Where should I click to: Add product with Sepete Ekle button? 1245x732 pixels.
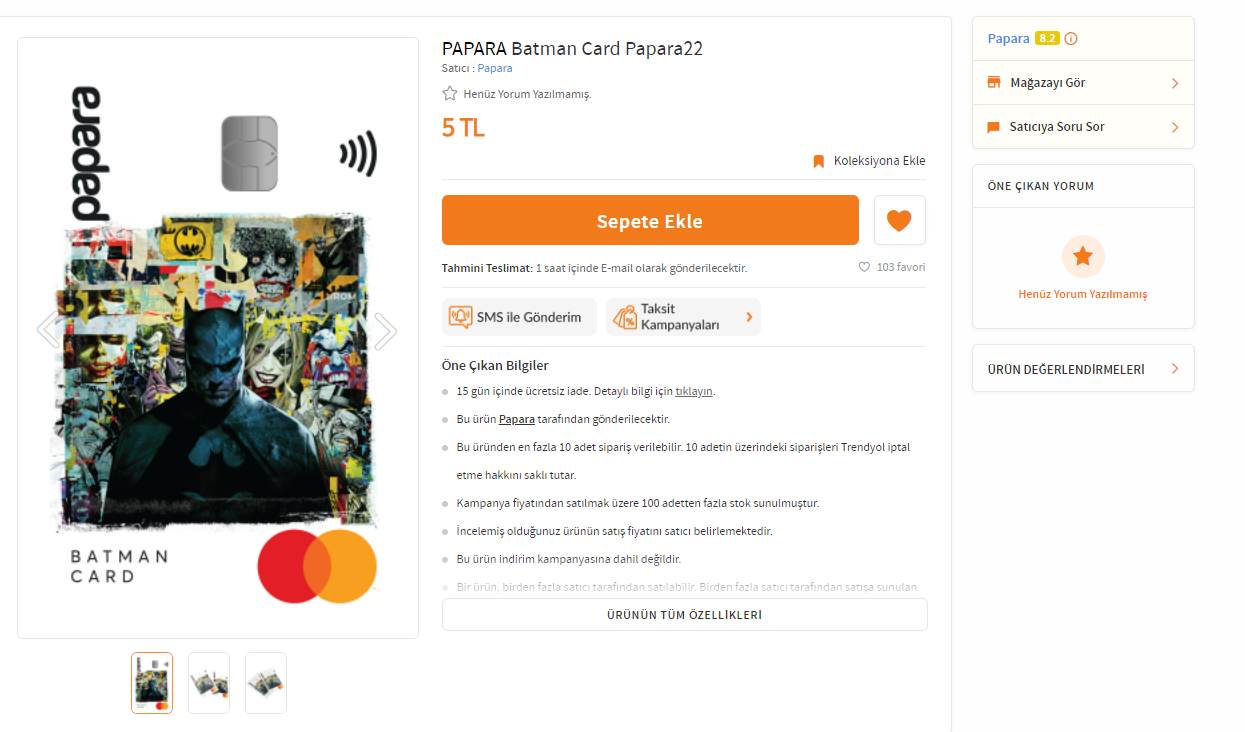(x=650, y=221)
